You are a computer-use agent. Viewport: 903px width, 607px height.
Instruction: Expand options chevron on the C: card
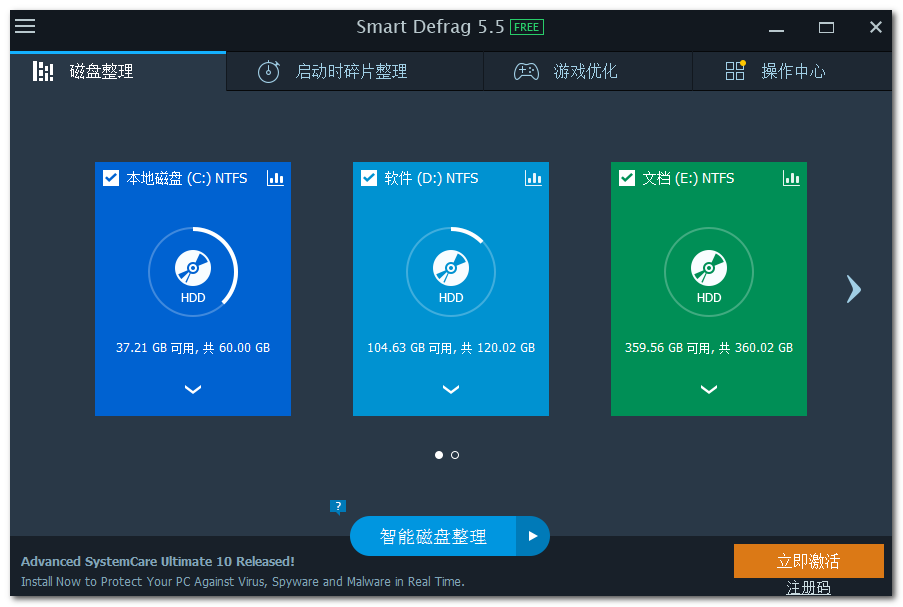click(193, 389)
